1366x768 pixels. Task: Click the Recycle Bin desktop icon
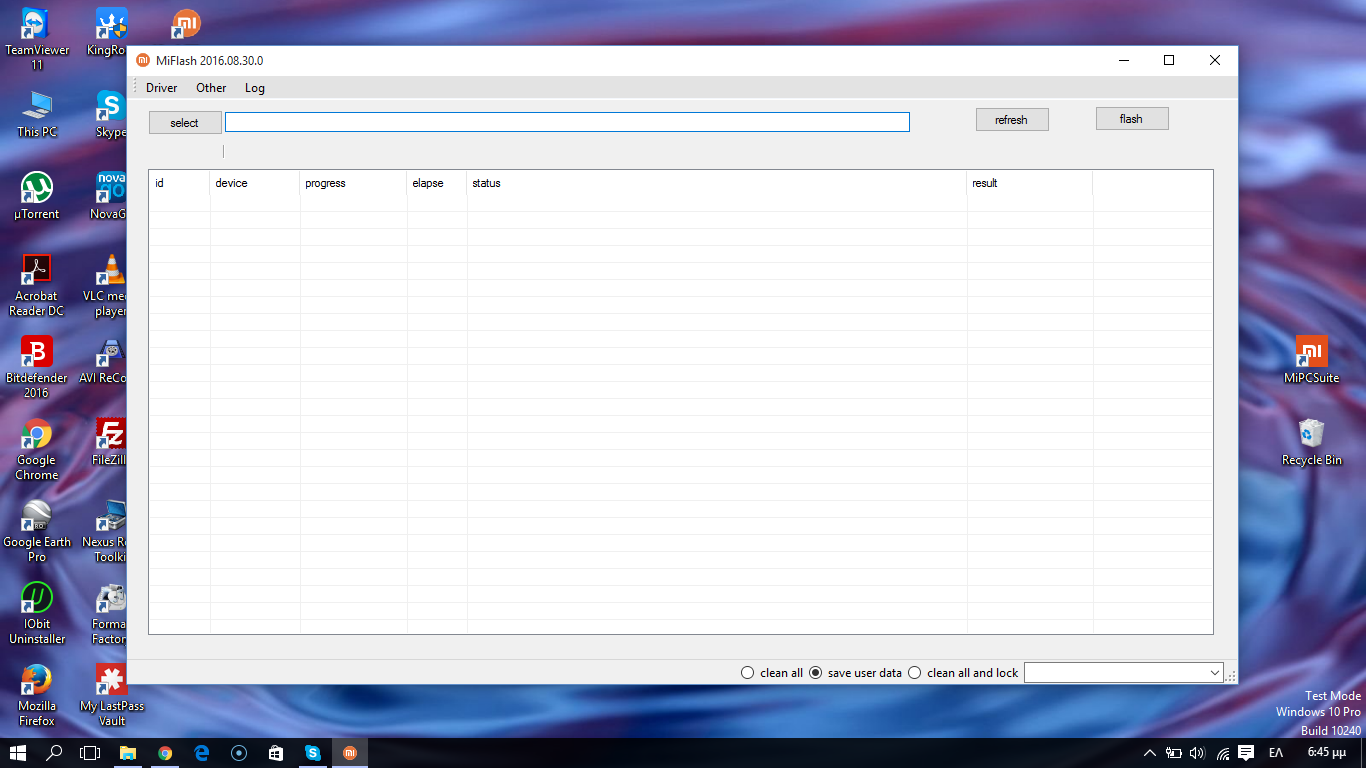1311,435
